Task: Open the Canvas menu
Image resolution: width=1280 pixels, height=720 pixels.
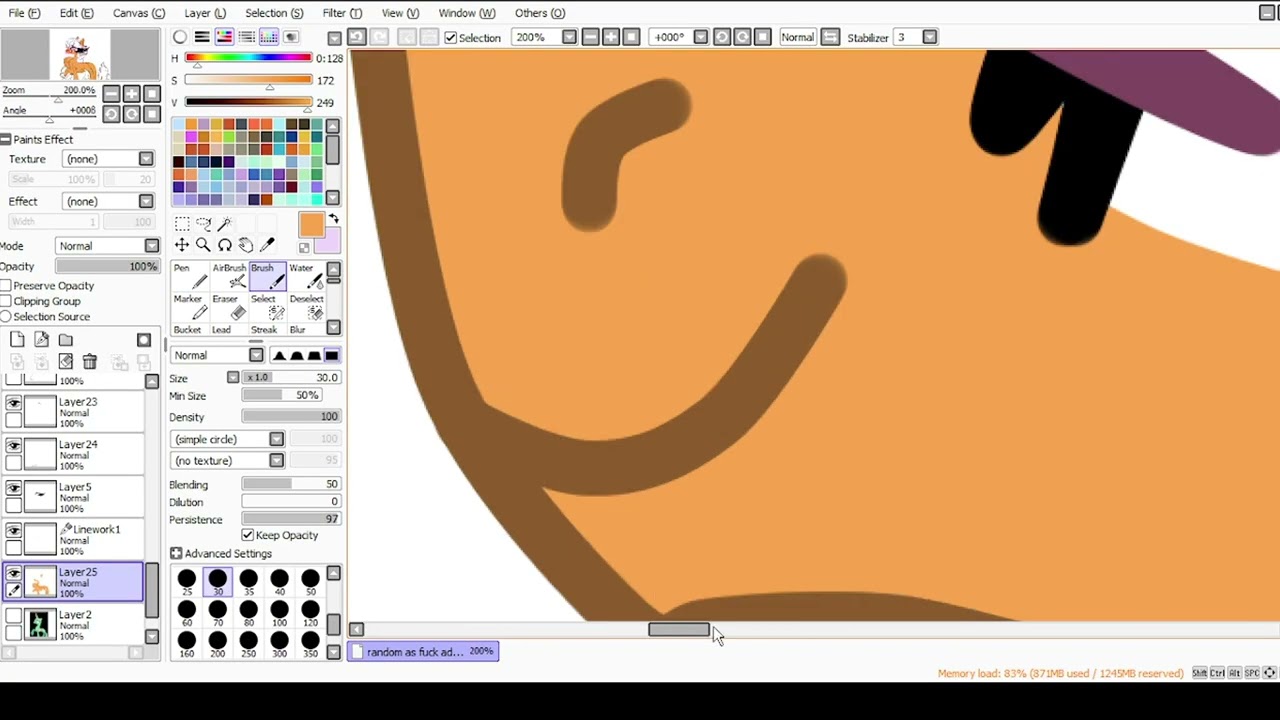Action: [138, 13]
